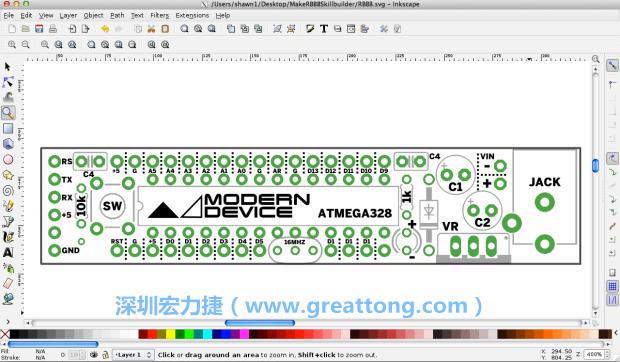Select the Ellipse tool

[8, 159]
